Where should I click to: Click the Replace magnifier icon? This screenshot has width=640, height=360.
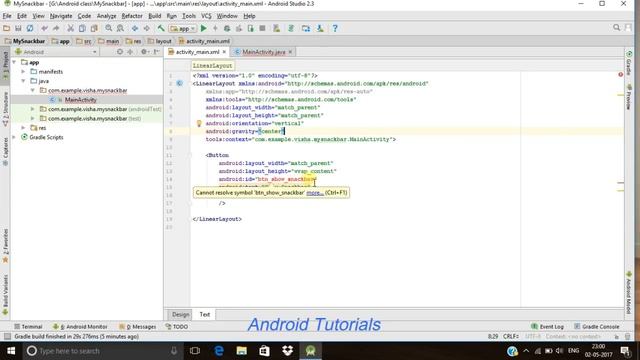120,29
